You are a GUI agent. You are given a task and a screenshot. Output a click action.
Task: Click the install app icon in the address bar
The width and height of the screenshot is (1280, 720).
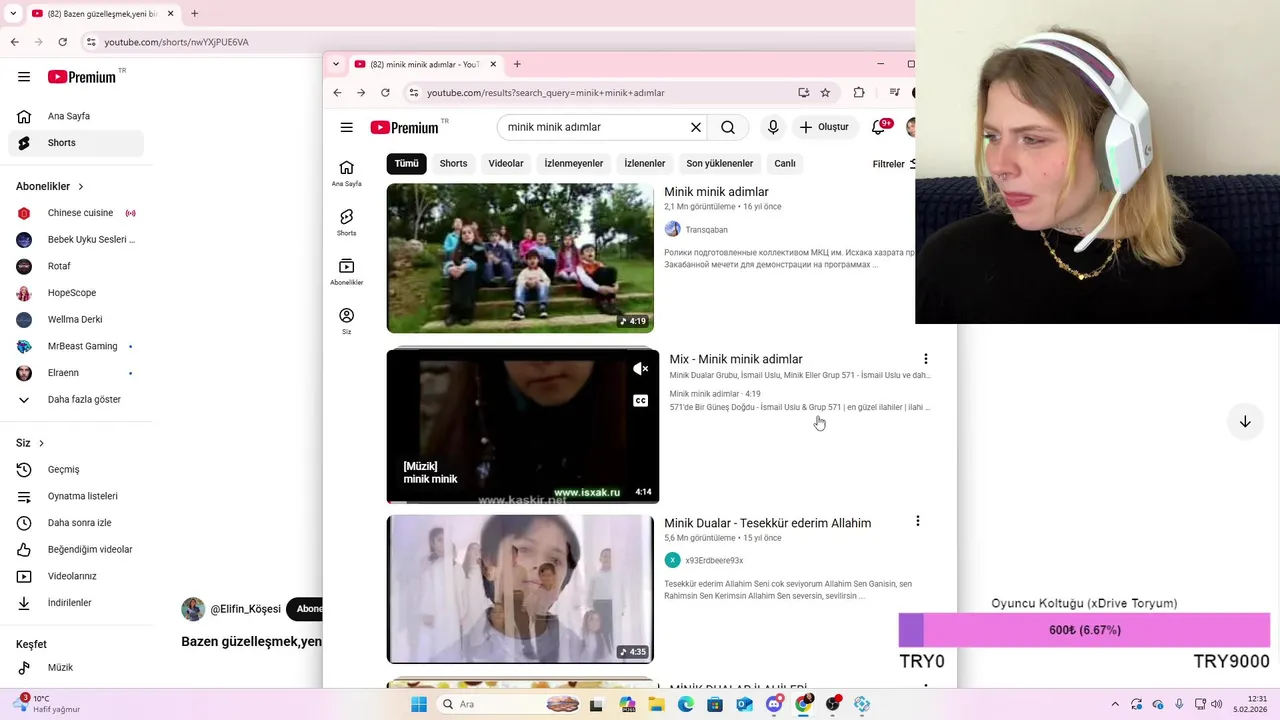(803, 93)
